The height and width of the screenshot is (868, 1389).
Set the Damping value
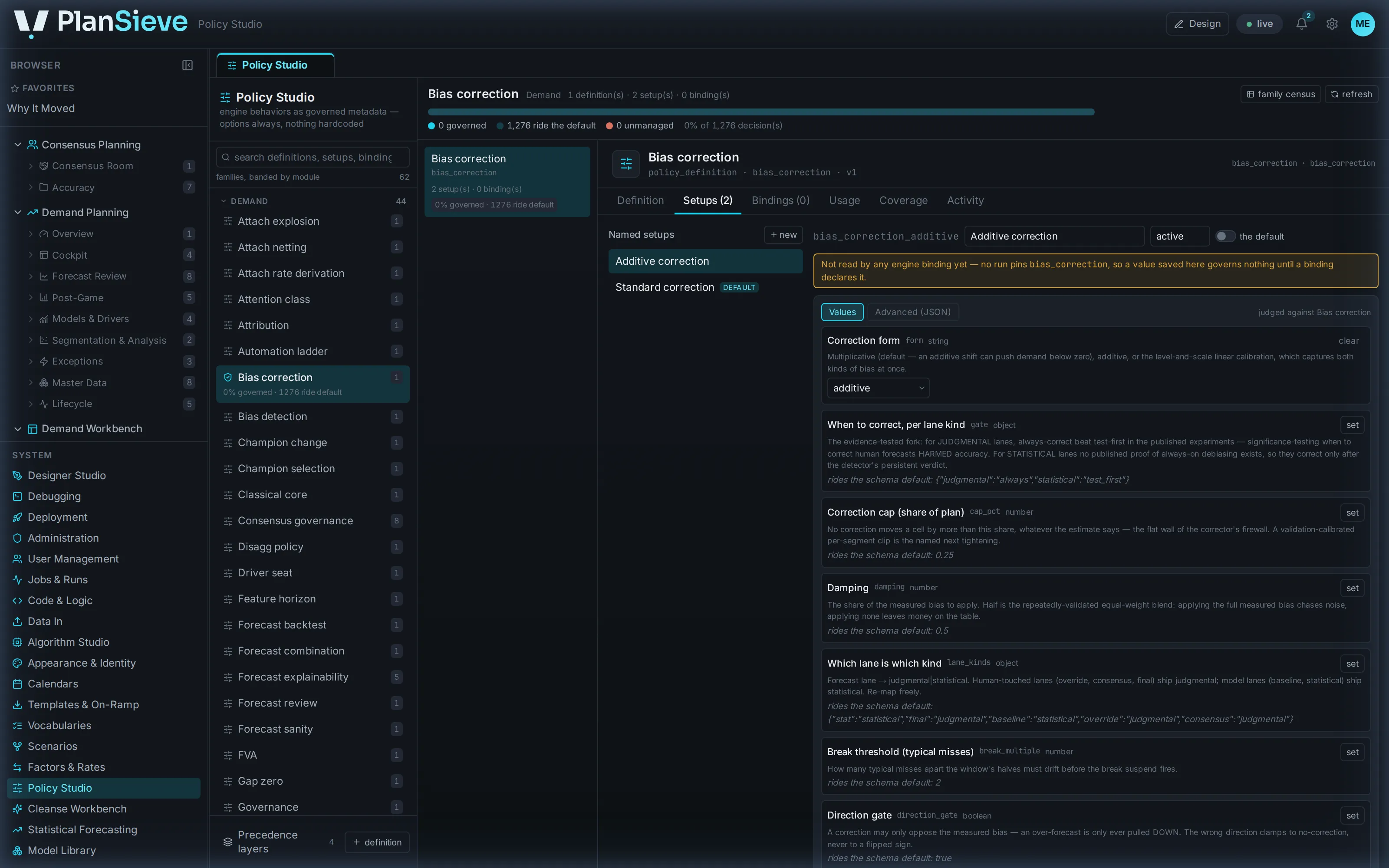1352,588
